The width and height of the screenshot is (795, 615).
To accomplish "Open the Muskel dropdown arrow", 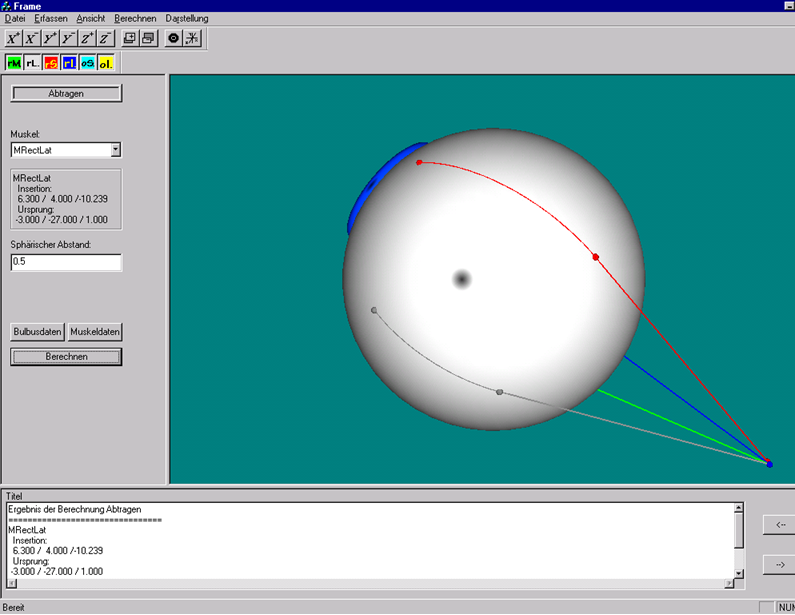I will click(x=116, y=150).
